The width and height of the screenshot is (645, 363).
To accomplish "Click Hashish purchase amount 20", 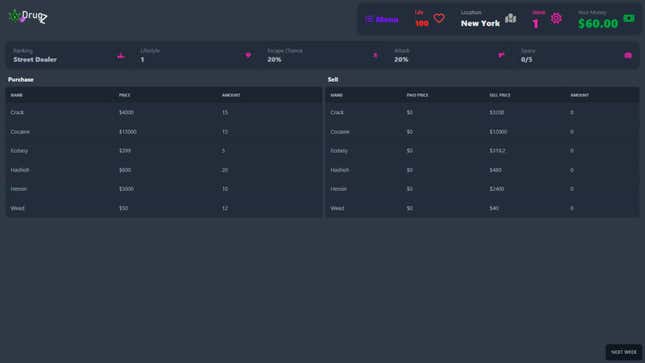I will [x=225, y=170].
